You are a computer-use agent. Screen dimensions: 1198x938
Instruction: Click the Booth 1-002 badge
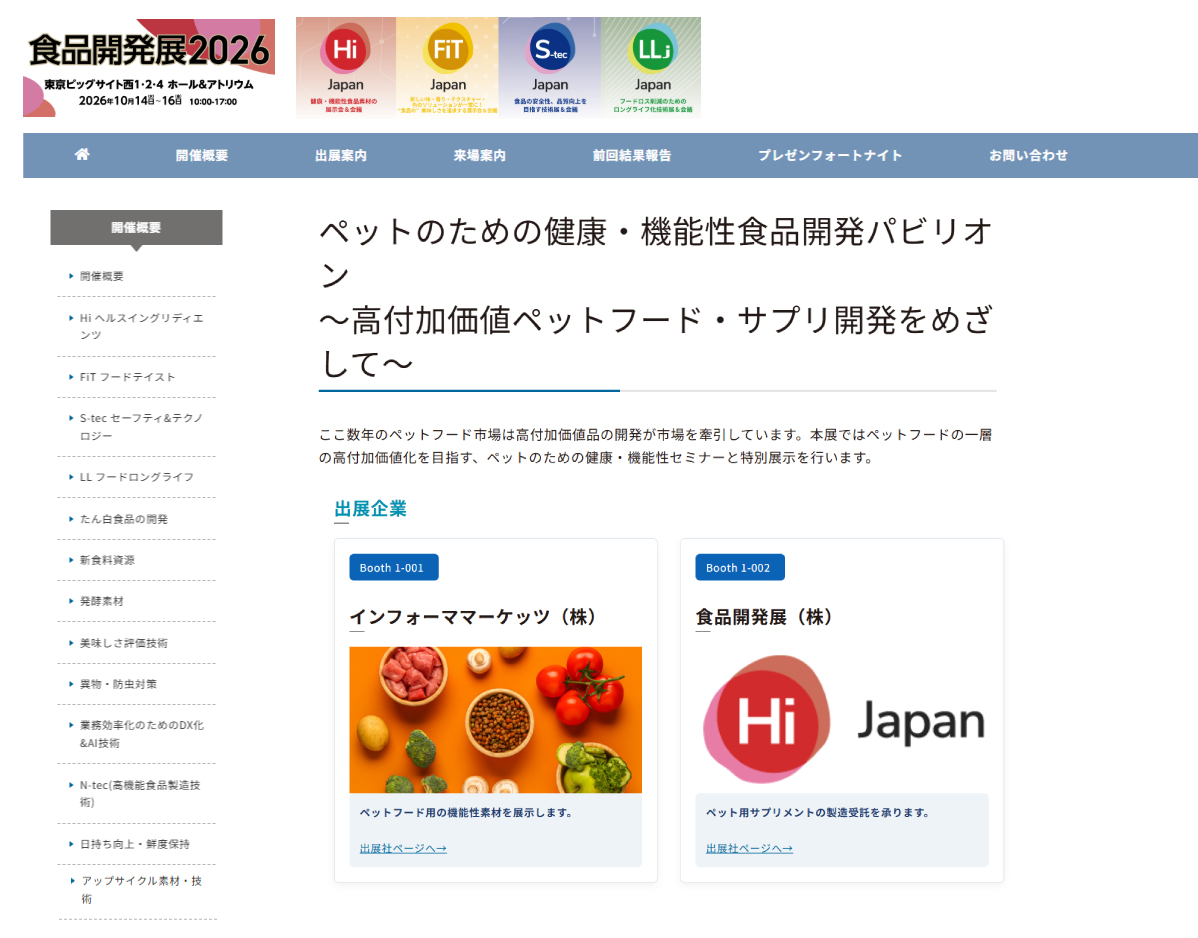point(739,568)
